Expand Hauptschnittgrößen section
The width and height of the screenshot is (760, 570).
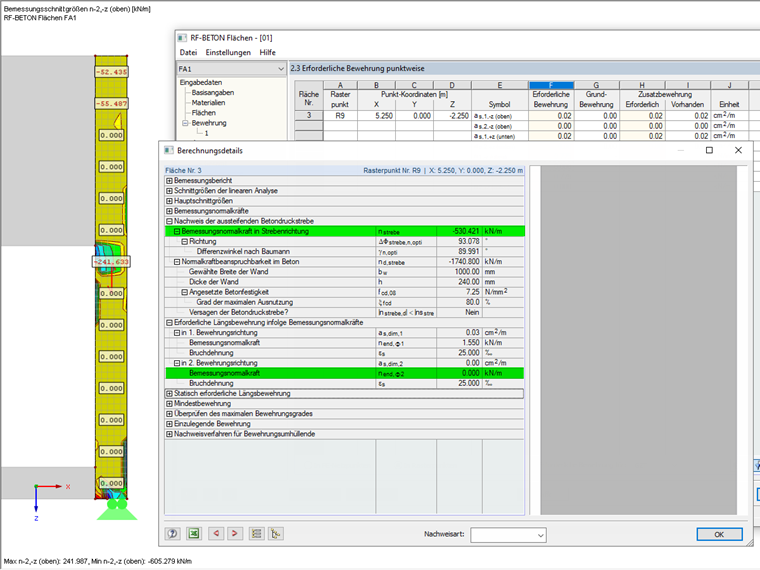pyautogui.click(x=169, y=201)
